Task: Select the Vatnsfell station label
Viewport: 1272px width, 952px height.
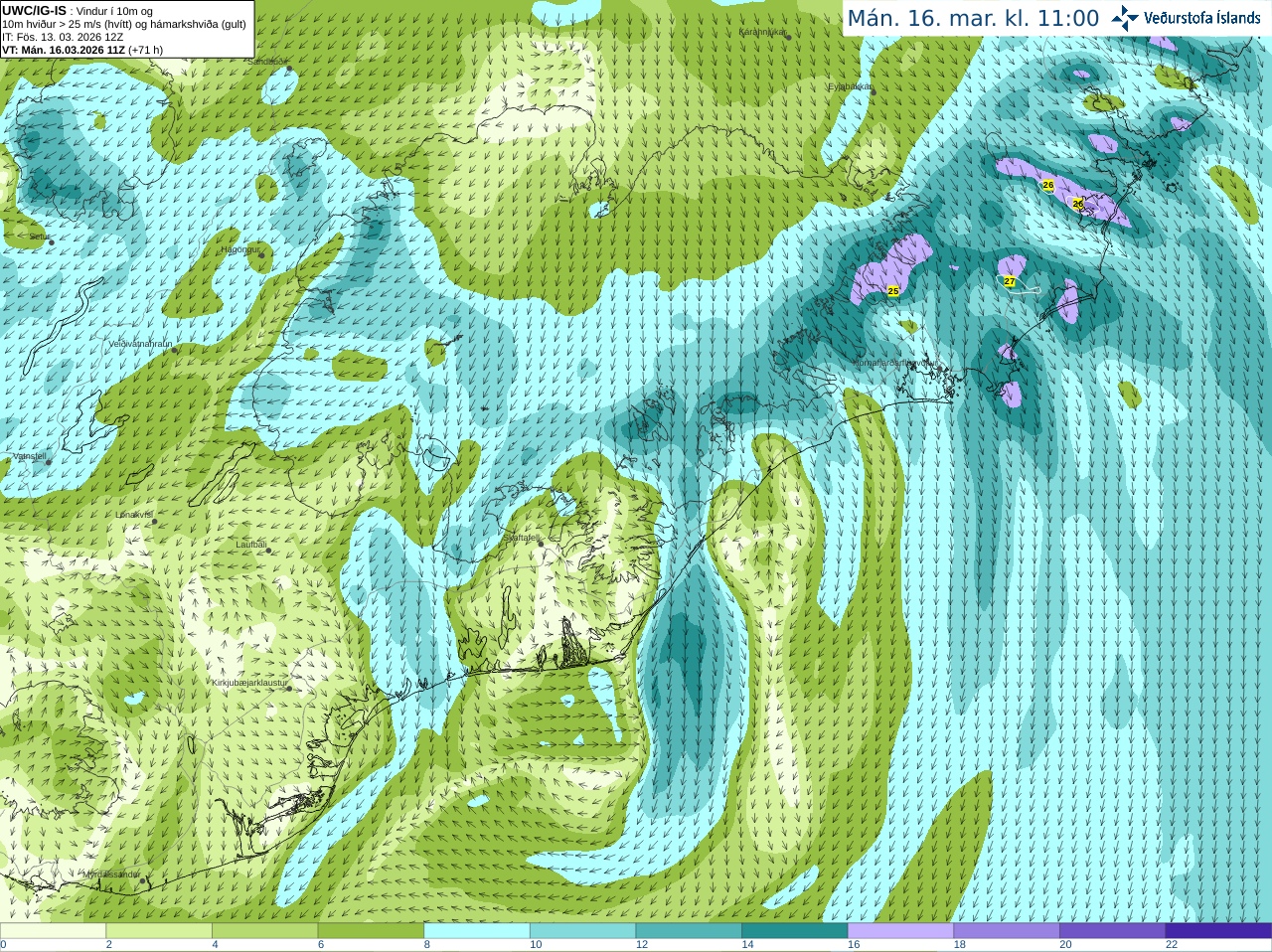Action: [x=29, y=456]
